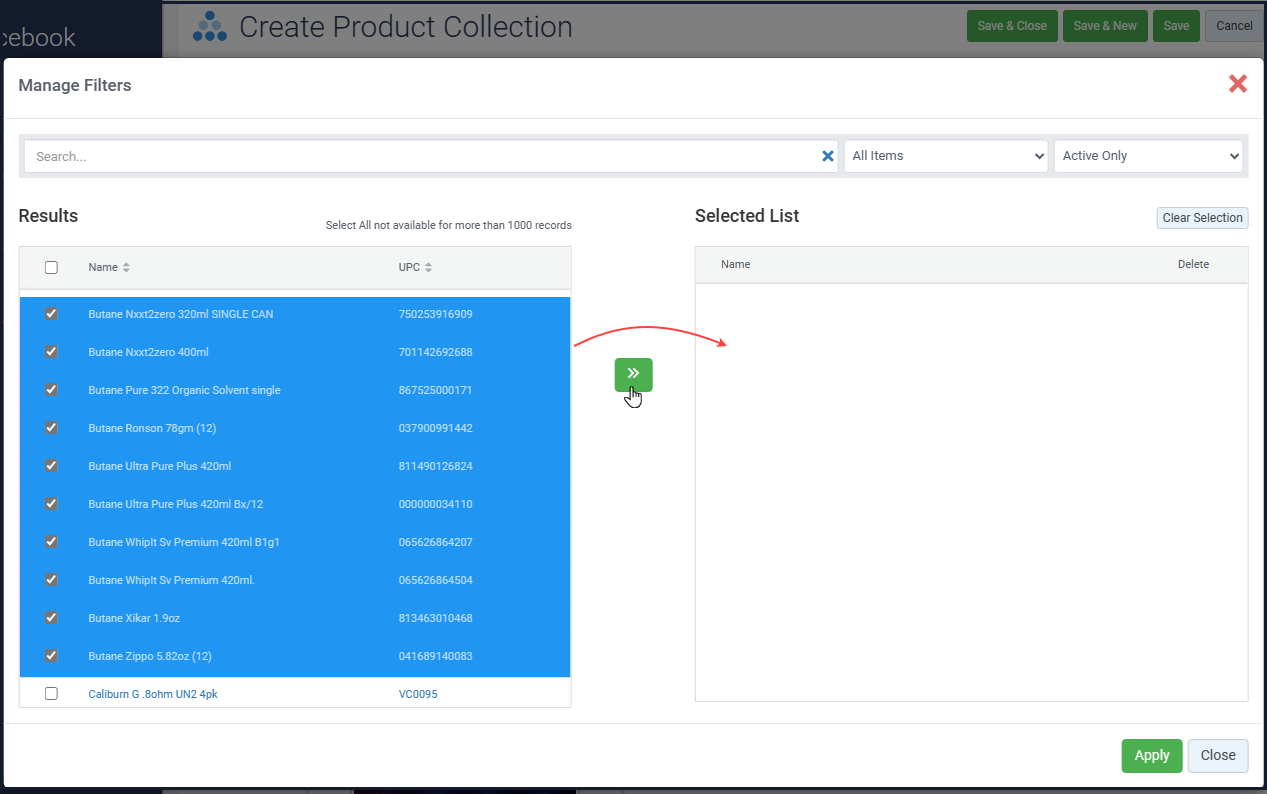The width and height of the screenshot is (1267, 794).
Task: Click the Close button at dialog bottom
Action: pyautogui.click(x=1218, y=756)
